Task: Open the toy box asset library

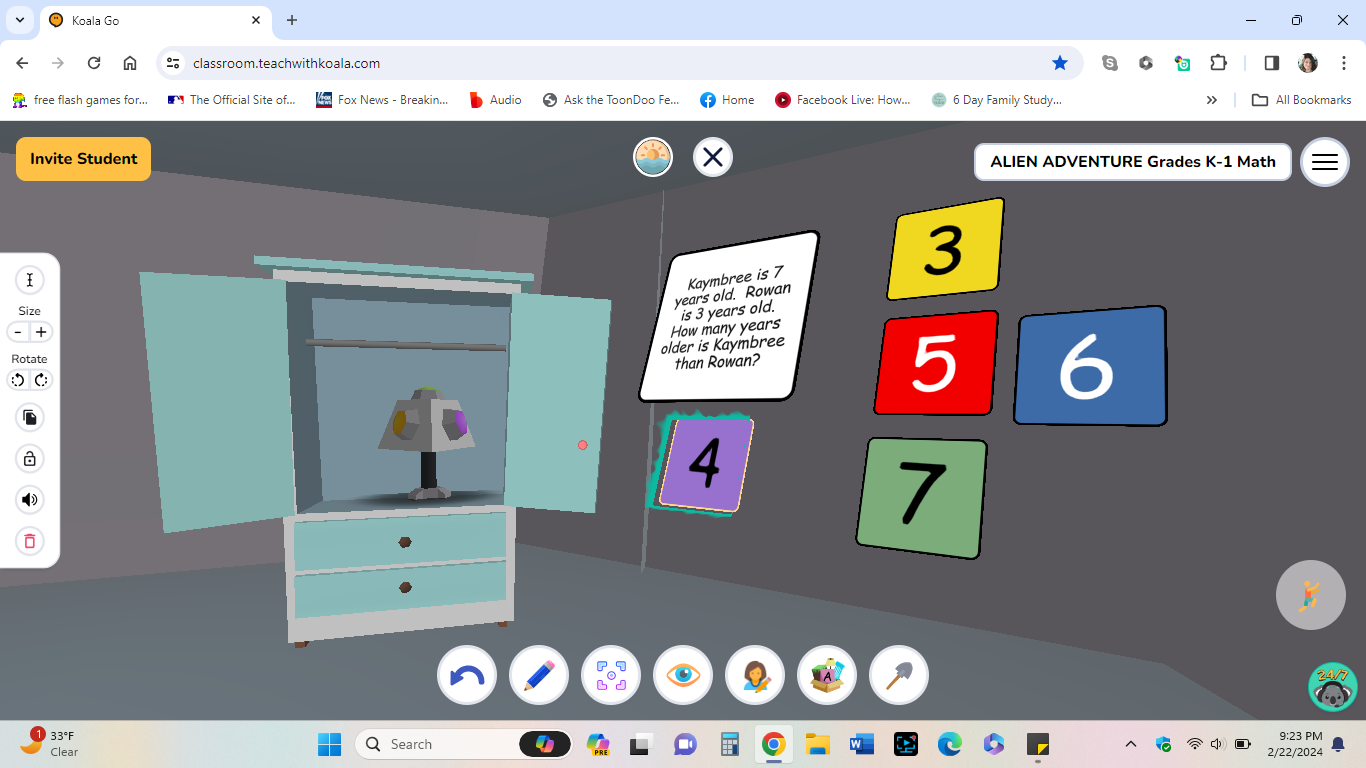Action: (827, 675)
